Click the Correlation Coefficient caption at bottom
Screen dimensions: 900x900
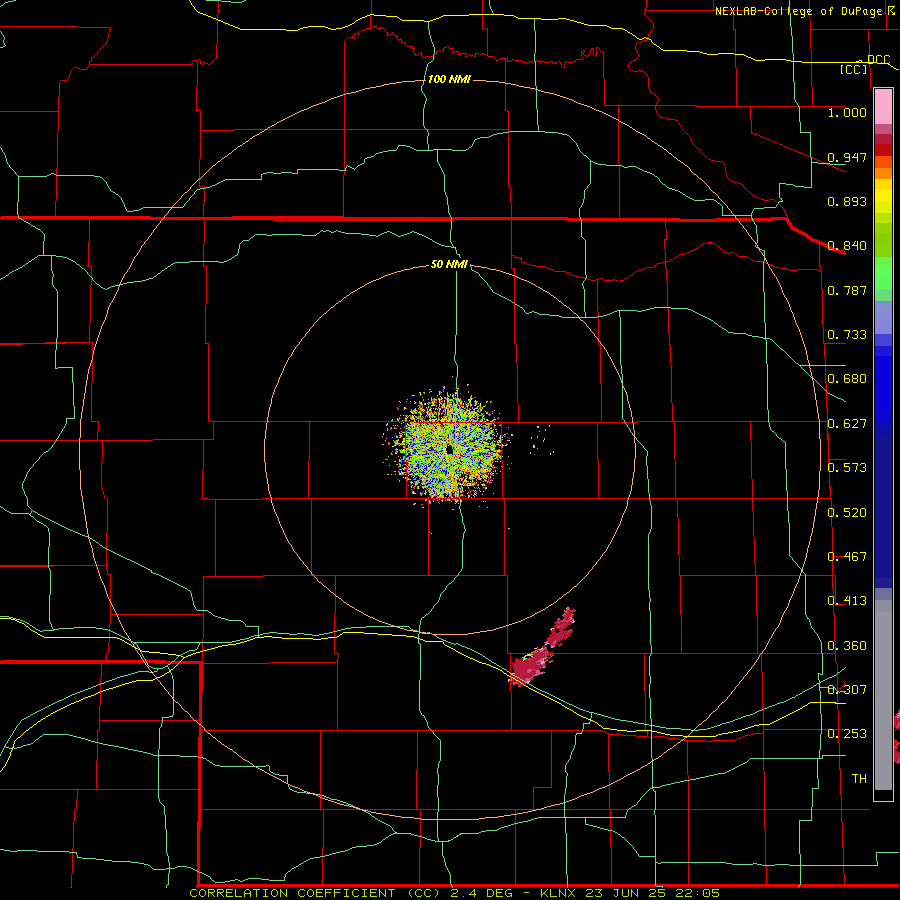pyautogui.click(x=454, y=893)
